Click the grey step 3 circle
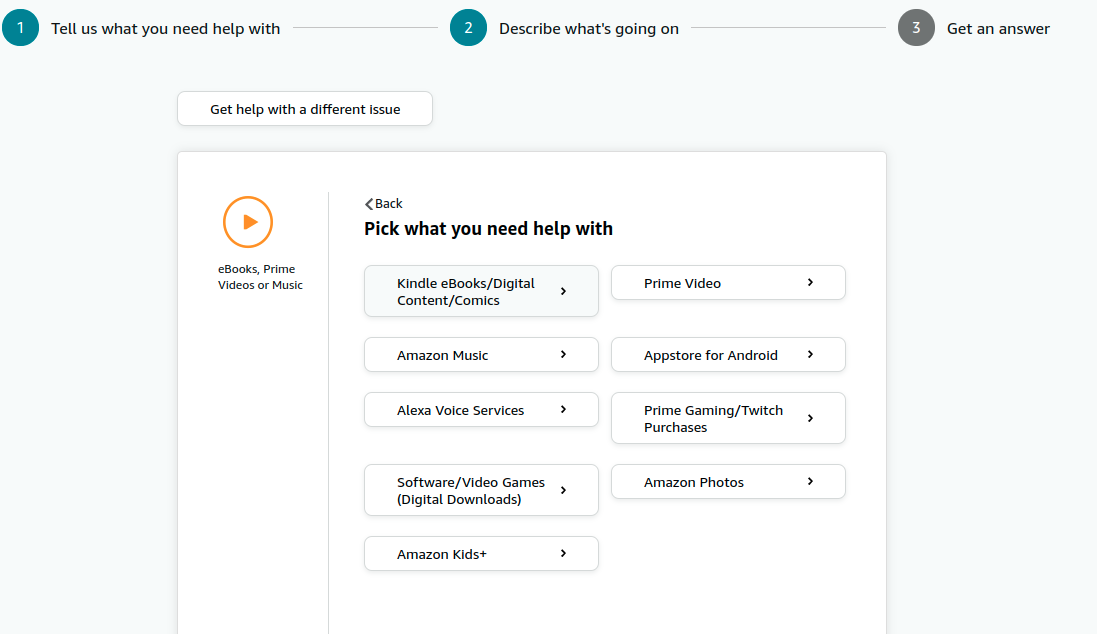The width and height of the screenshot is (1097, 634). (916, 28)
